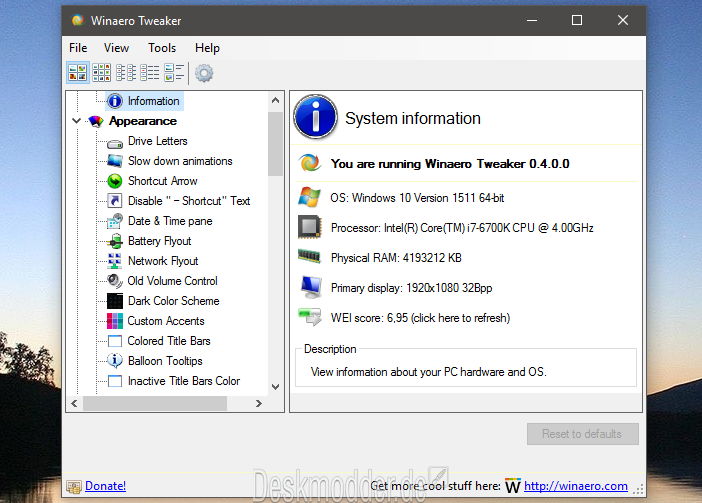Click the processor chip icon

point(310,227)
